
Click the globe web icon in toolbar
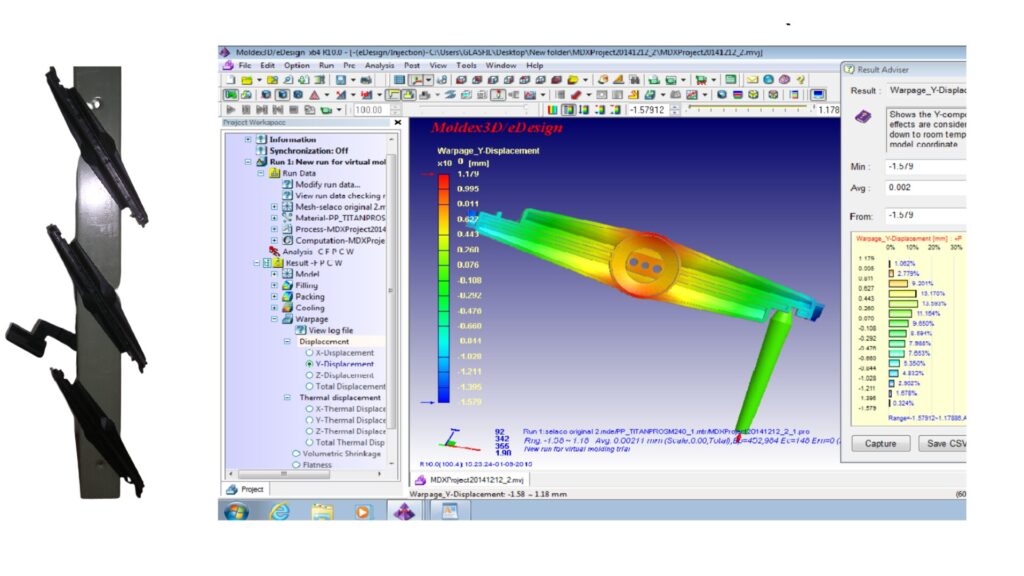tap(769, 80)
